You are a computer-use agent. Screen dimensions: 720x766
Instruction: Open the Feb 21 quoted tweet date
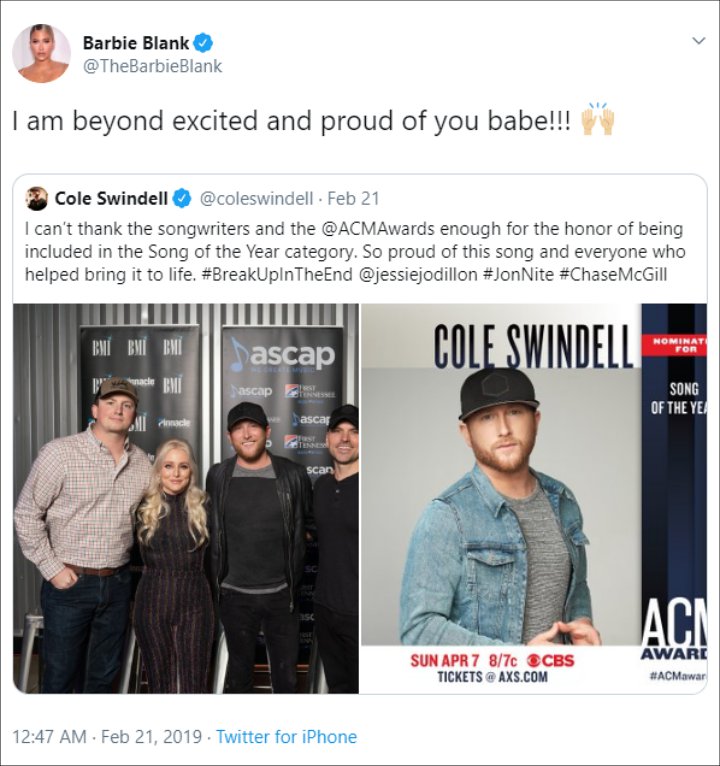click(x=353, y=199)
